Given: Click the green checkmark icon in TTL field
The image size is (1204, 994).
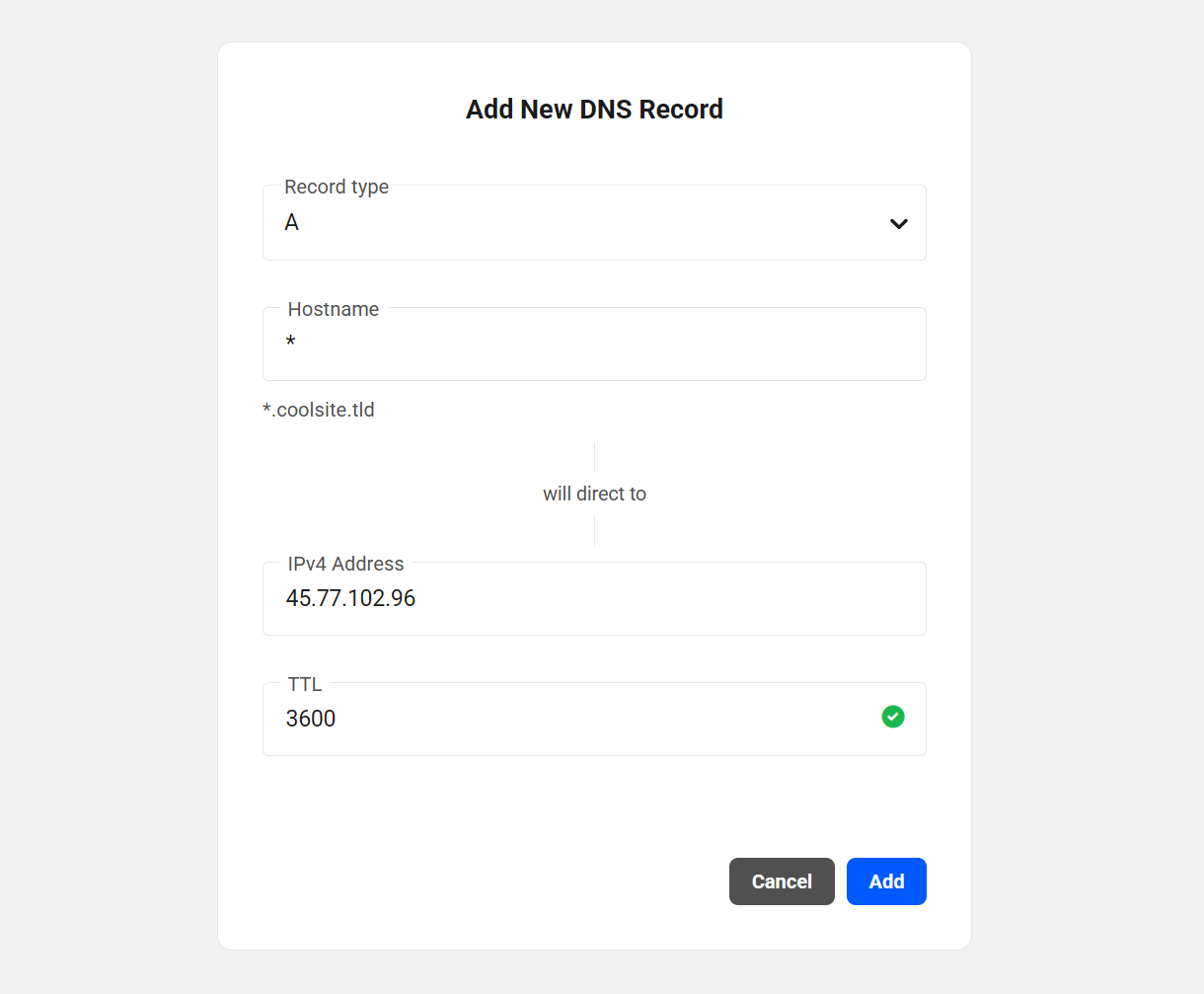Looking at the screenshot, I should (x=893, y=717).
